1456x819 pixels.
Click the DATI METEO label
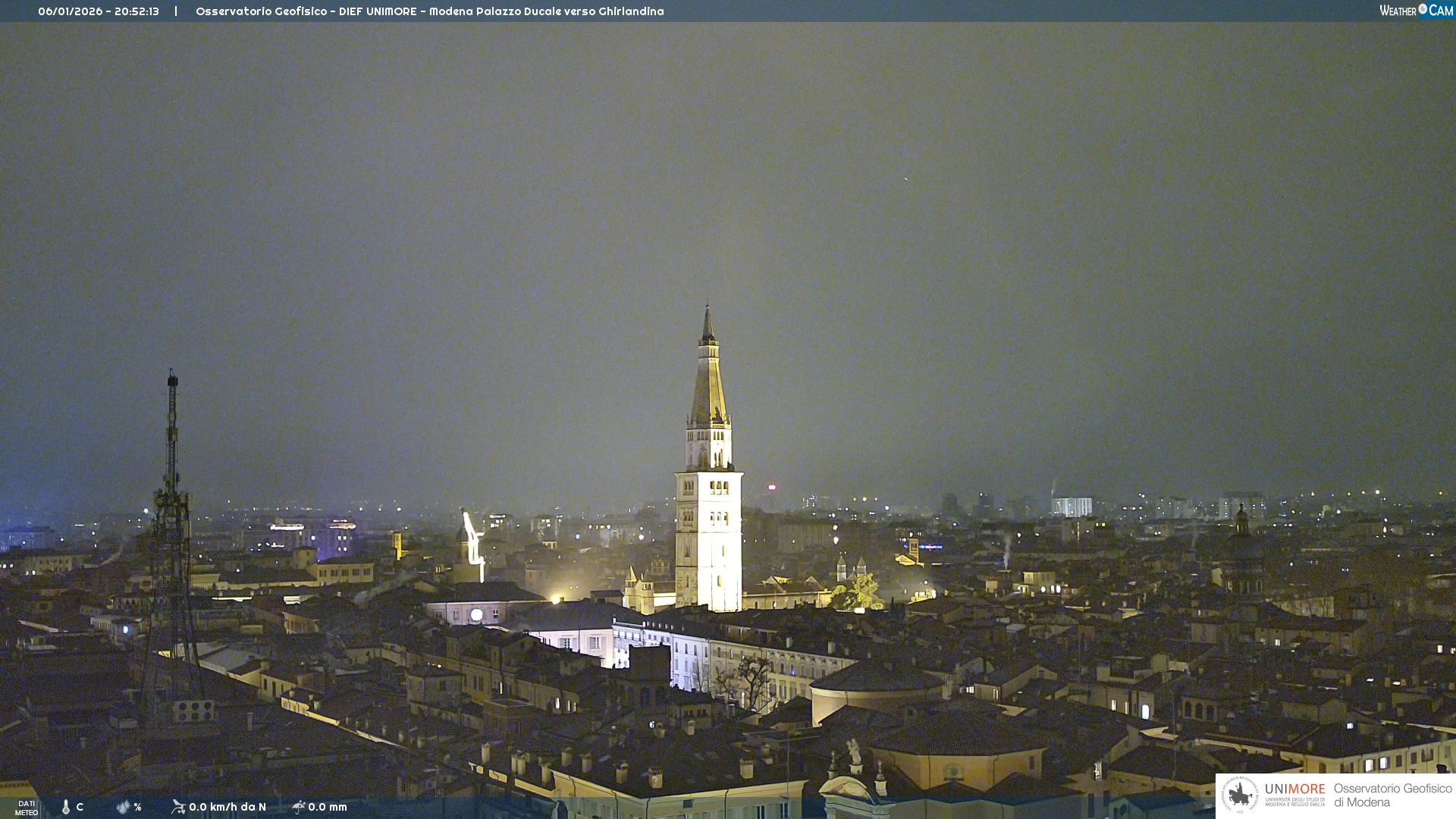[x=26, y=808]
